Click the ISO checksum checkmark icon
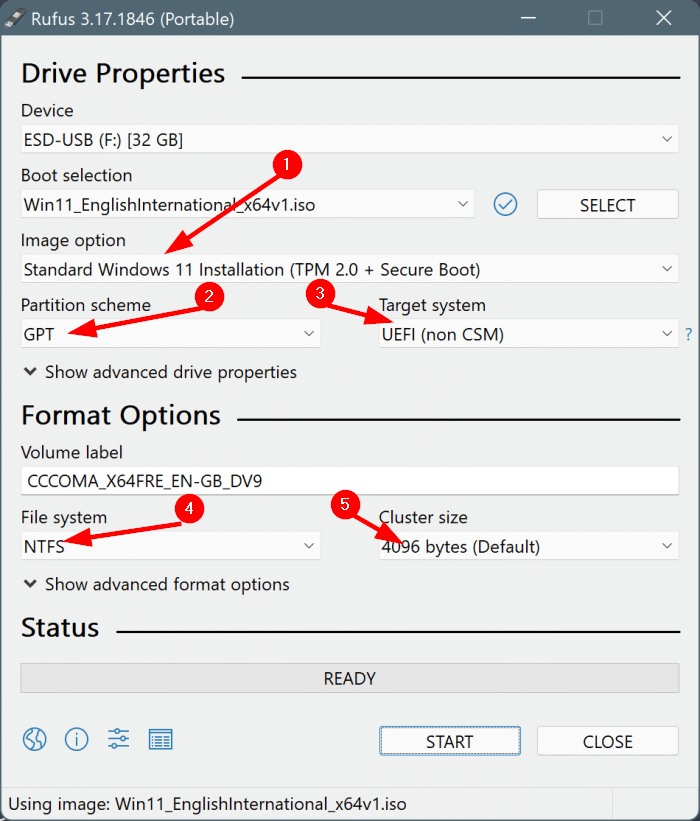700x821 pixels. click(505, 204)
